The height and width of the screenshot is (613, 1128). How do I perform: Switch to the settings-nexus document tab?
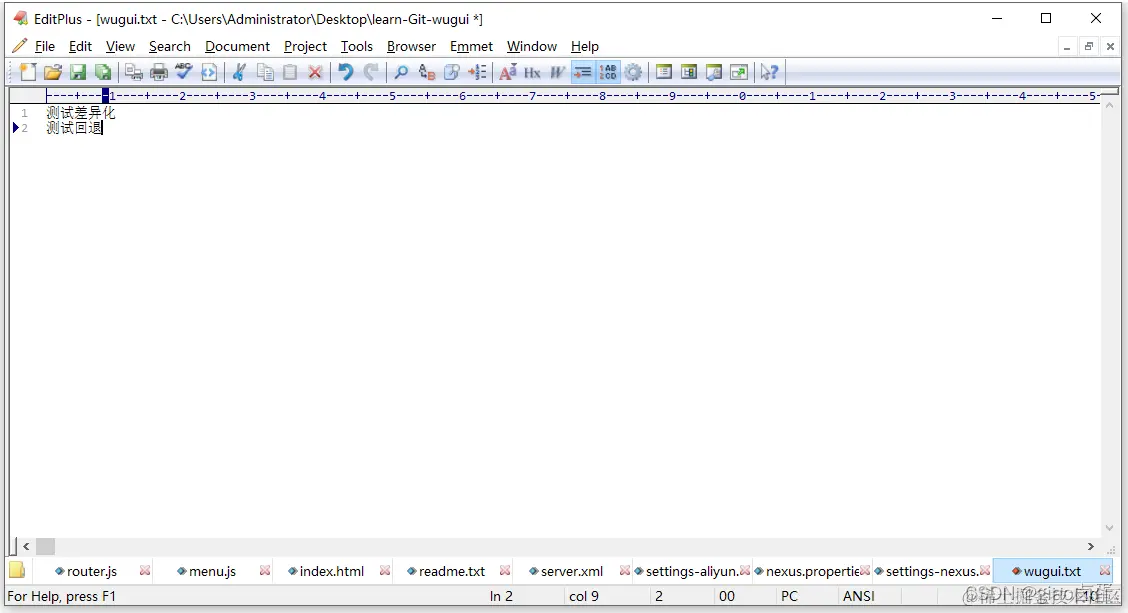point(932,571)
